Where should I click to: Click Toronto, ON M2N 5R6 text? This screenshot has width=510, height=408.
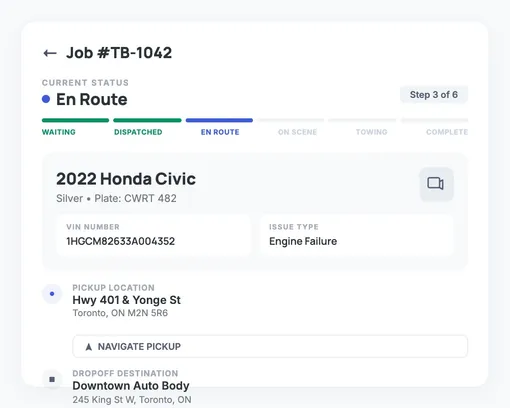pos(120,313)
